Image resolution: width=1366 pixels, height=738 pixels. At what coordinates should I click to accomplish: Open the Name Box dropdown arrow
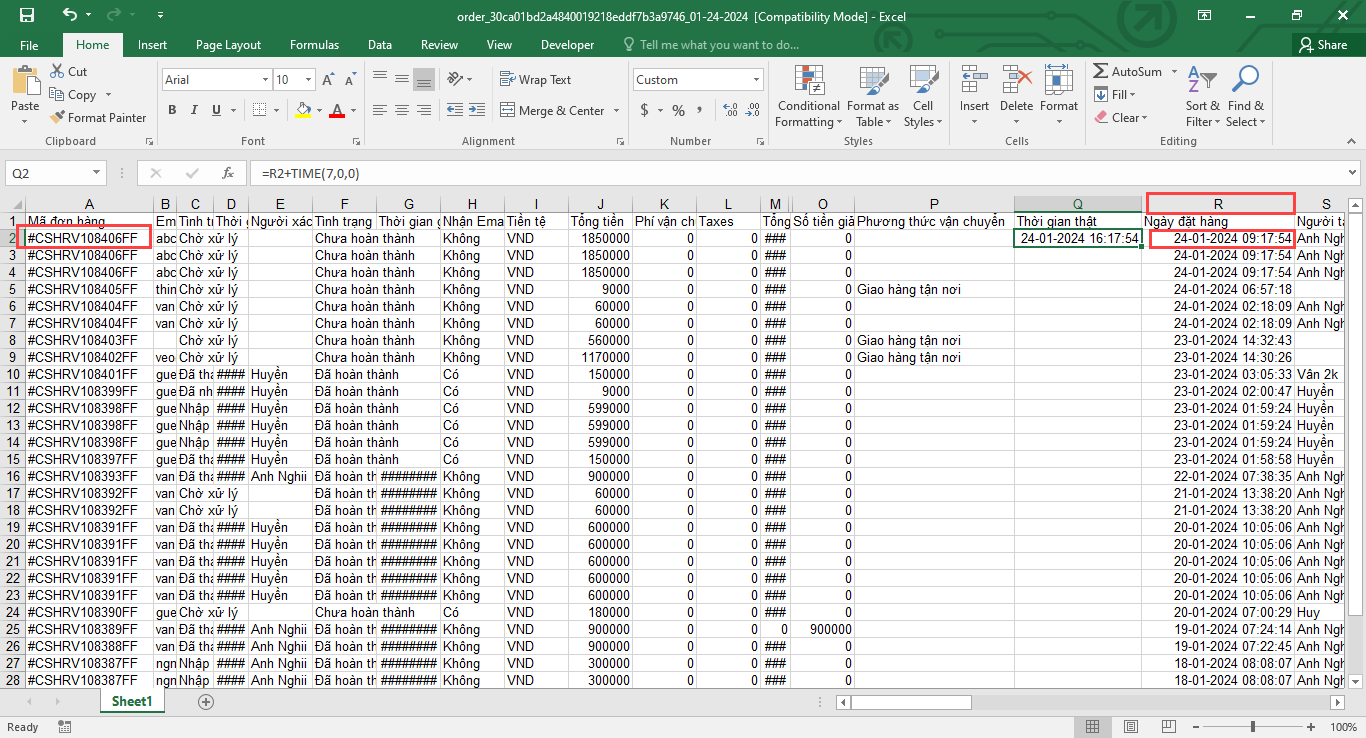tap(96, 173)
